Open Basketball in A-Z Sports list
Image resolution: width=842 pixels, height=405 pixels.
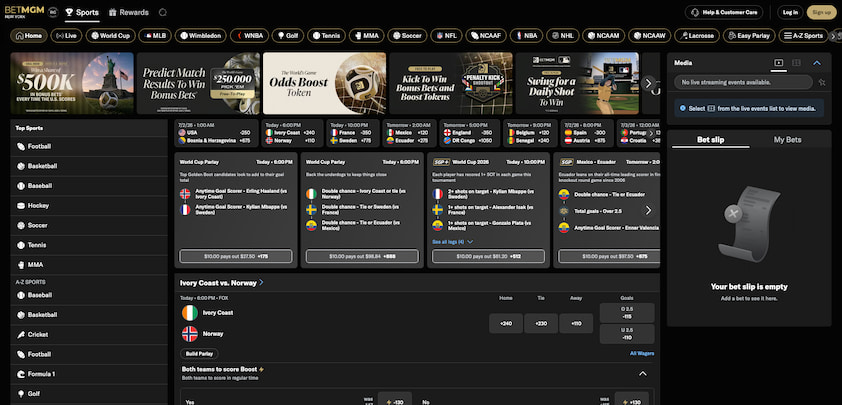pyautogui.click(x=89, y=315)
